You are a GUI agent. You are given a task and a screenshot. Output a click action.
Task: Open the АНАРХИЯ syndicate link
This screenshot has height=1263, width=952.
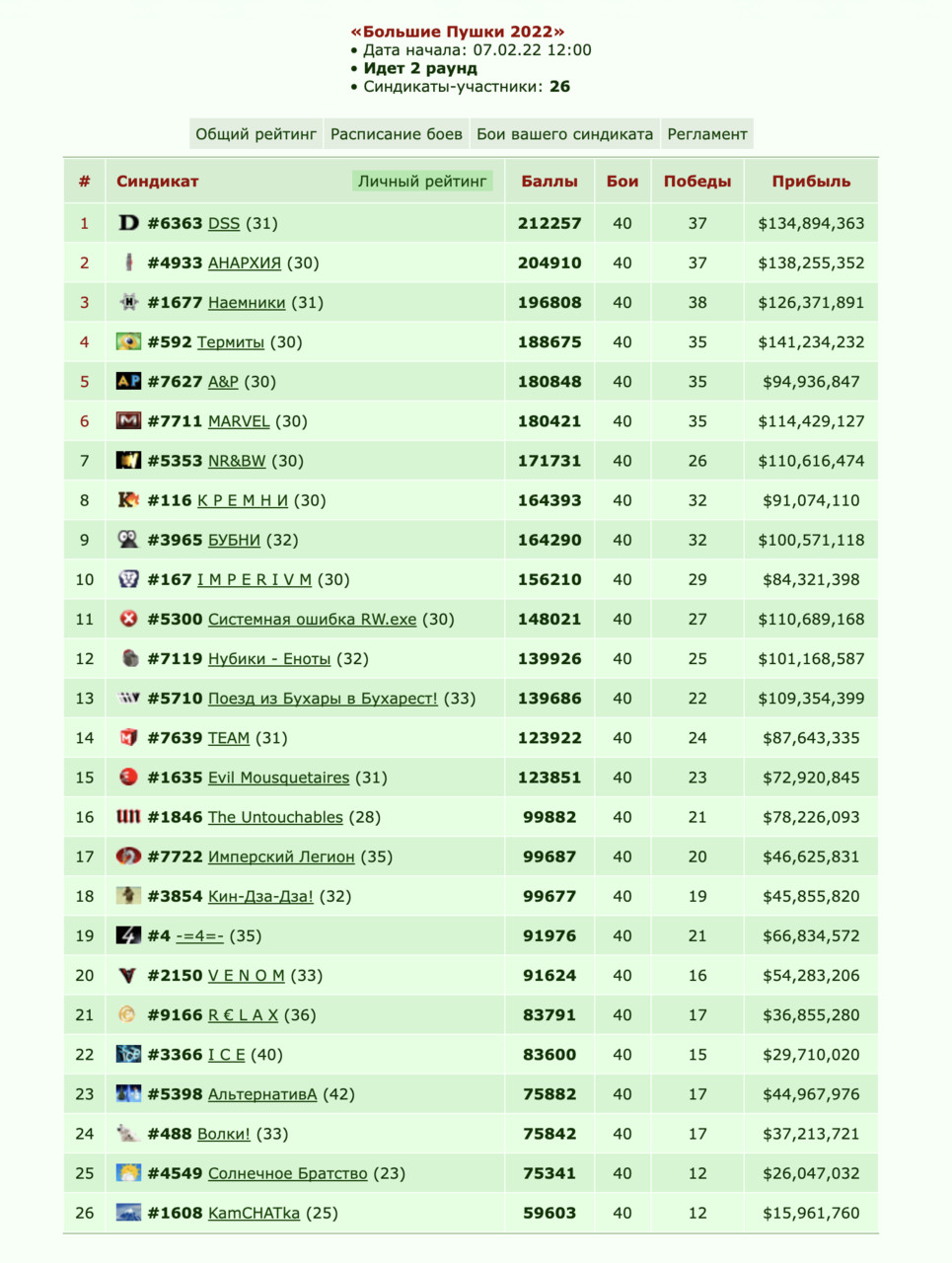click(245, 262)
